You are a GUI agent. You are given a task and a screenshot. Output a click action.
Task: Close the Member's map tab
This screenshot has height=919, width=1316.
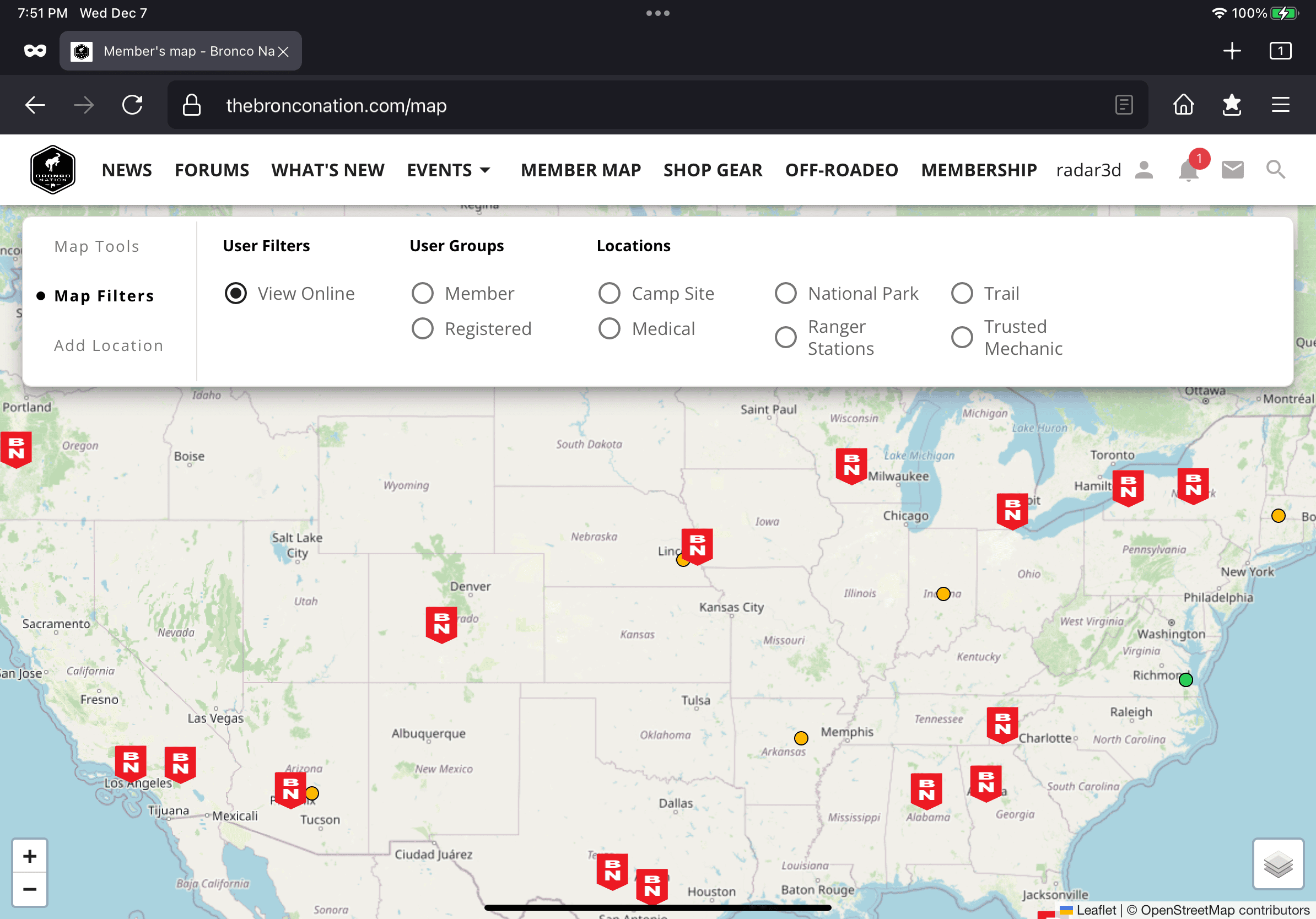[x=283, y=52]
